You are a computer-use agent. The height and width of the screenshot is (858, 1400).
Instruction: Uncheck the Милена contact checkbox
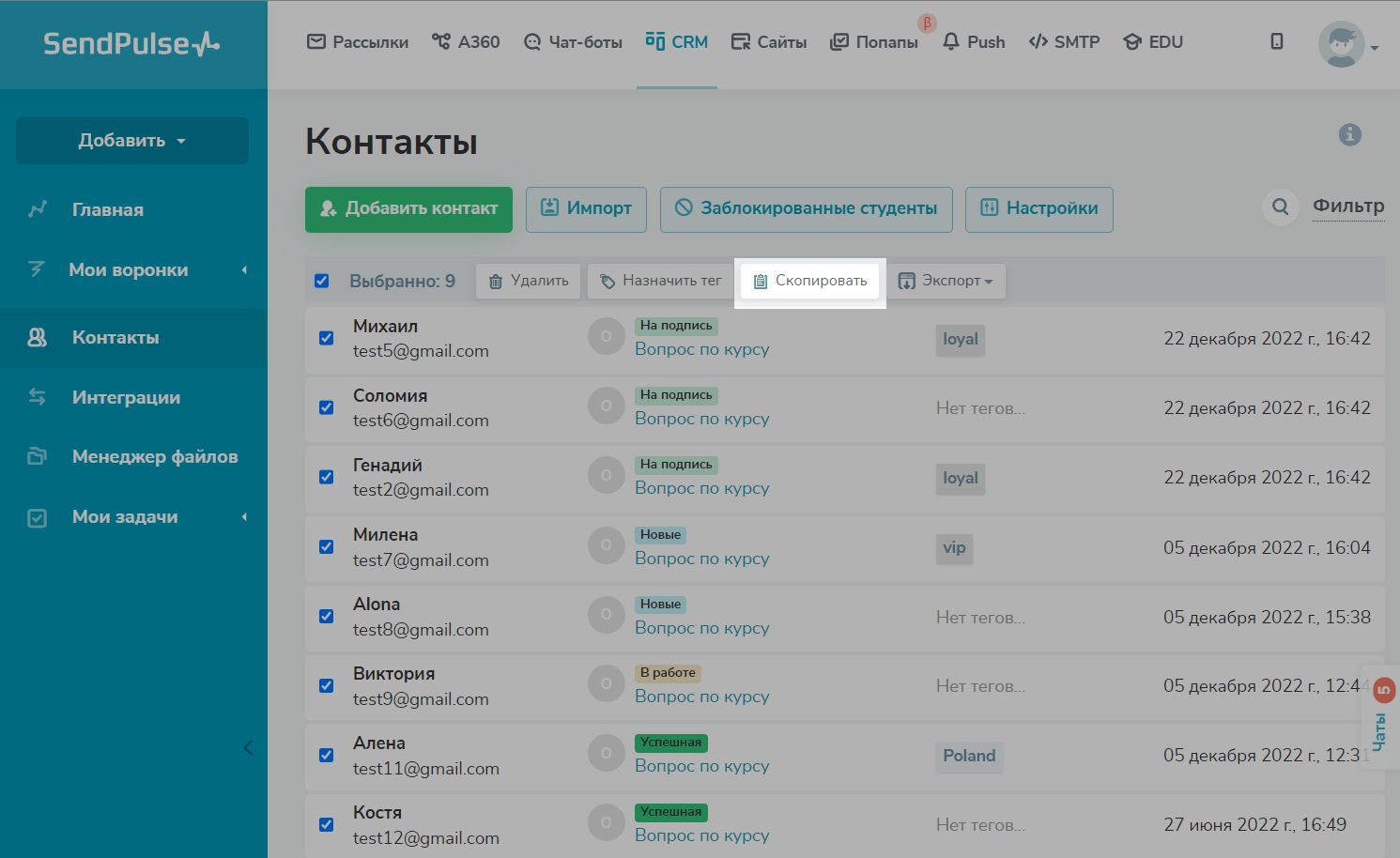click(x=326, y=546)
